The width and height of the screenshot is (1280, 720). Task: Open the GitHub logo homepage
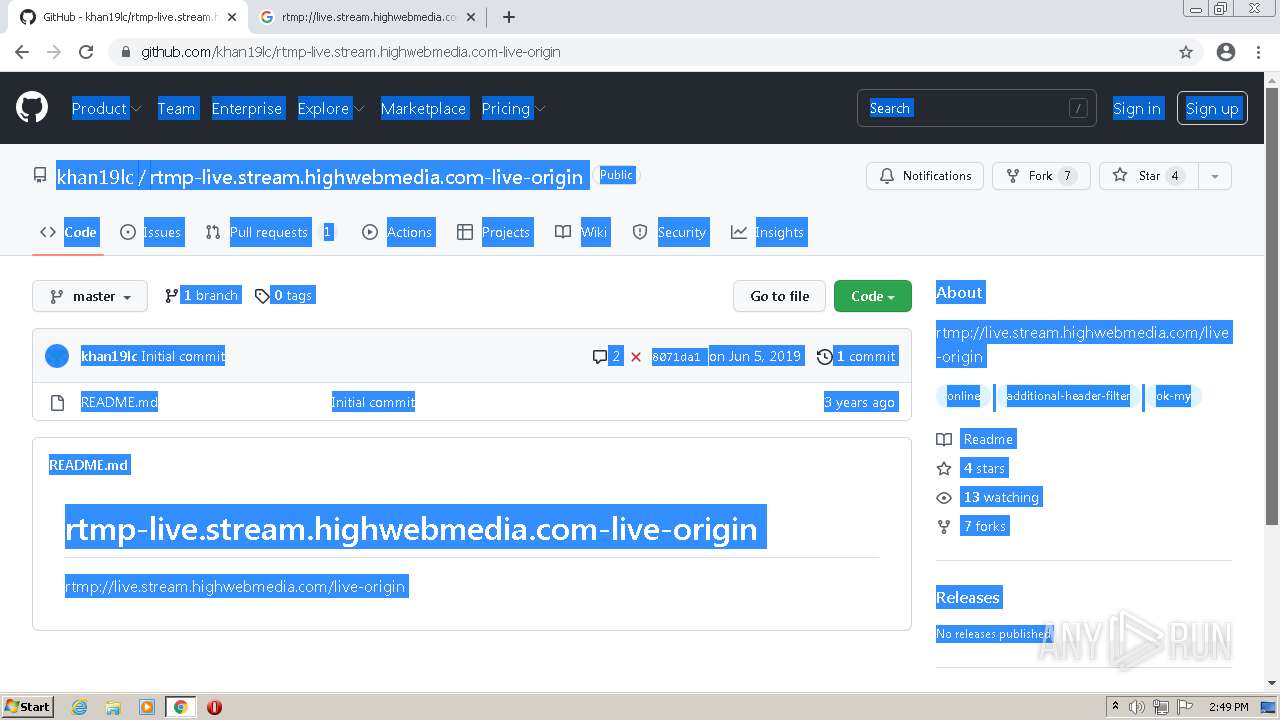tap(32, 108)
